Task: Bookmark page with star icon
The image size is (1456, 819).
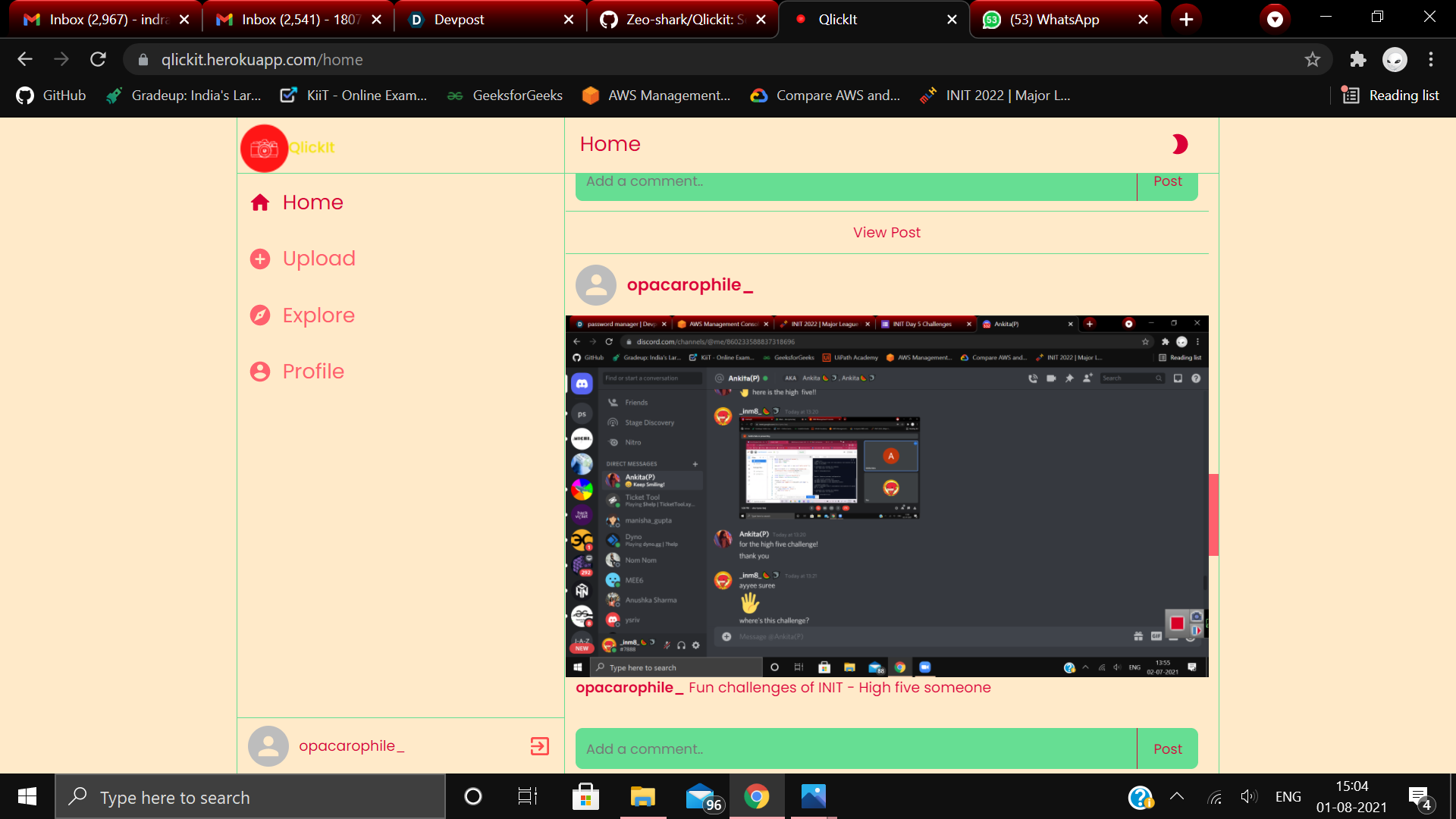Action: click(1313, 60)
